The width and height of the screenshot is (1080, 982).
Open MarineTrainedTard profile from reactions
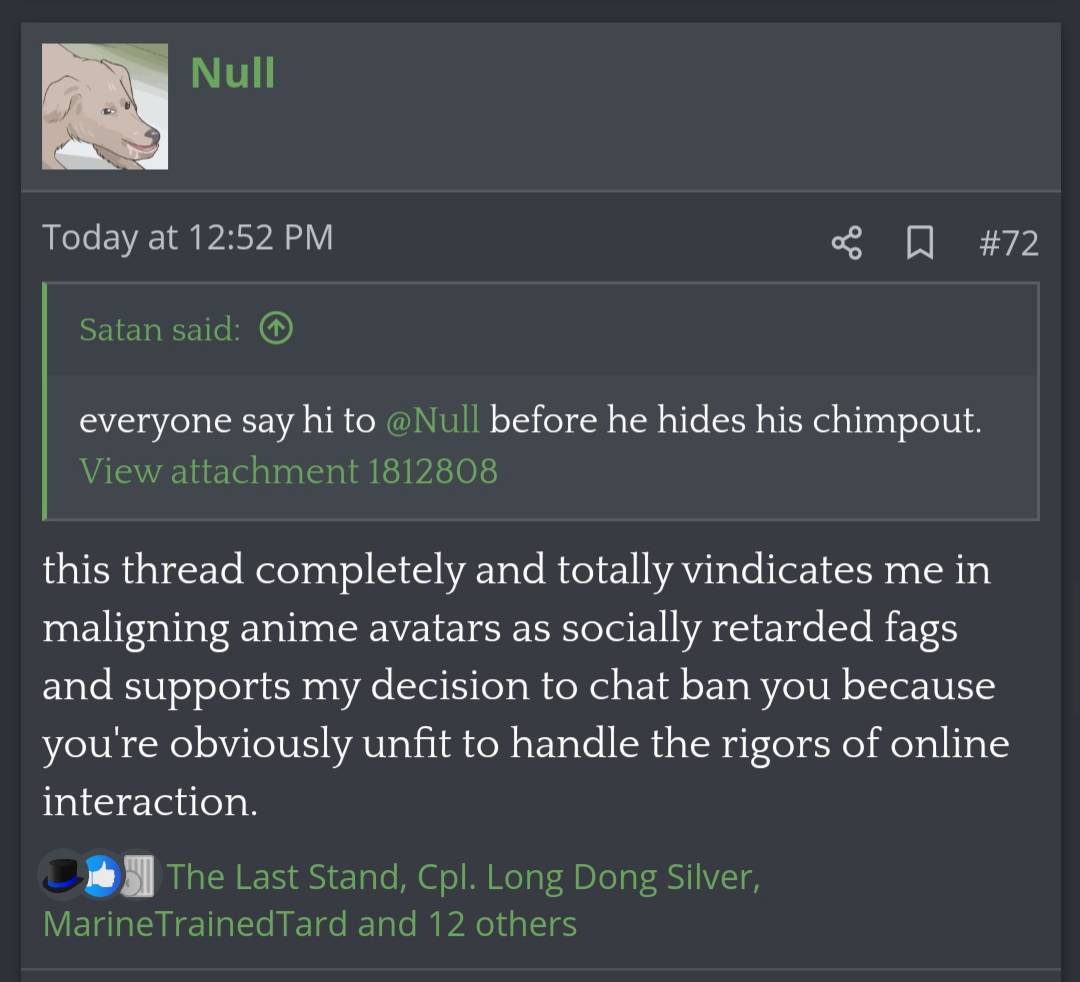195,923
